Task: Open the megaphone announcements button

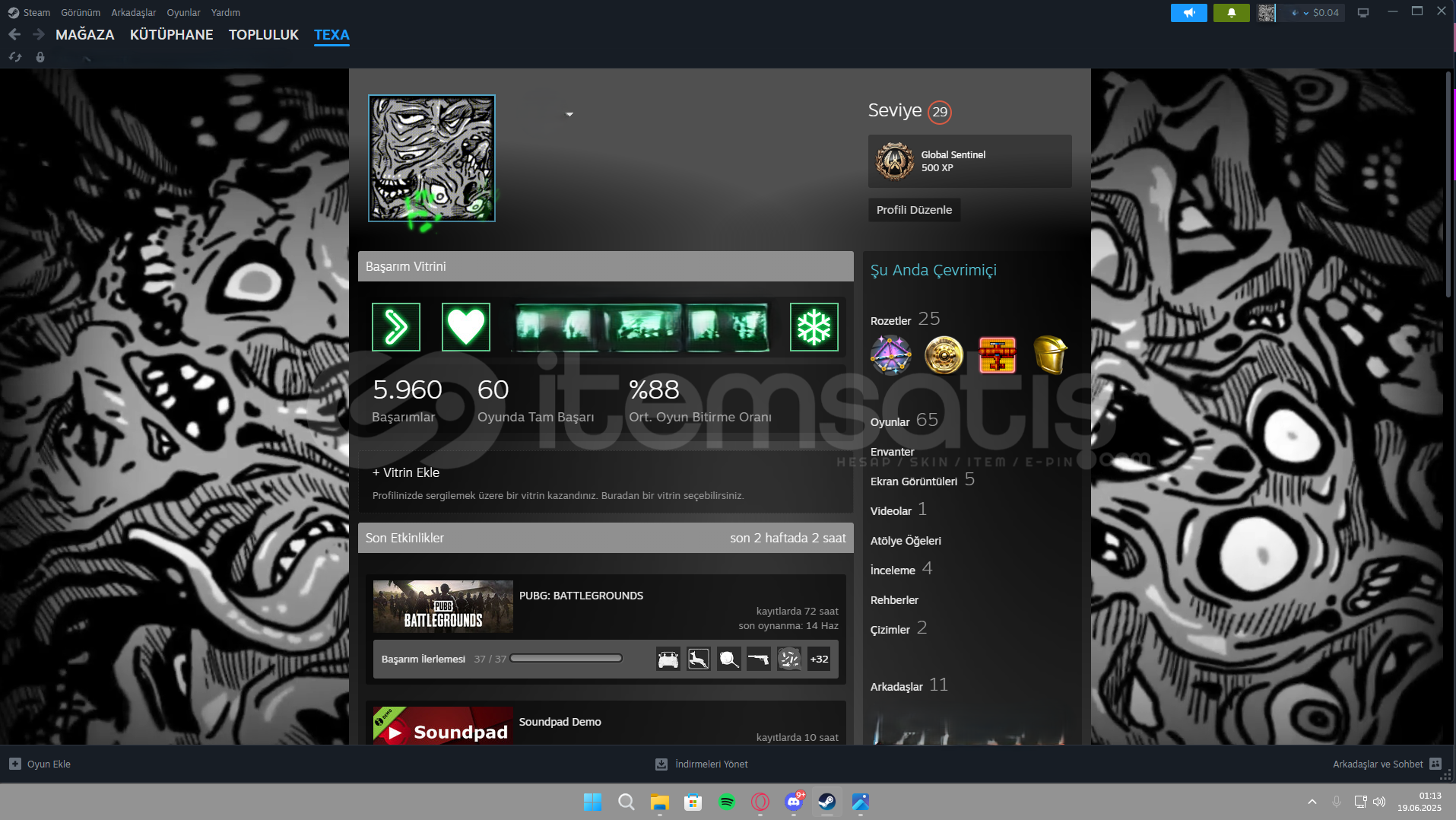Action: tap(1188, 12)
